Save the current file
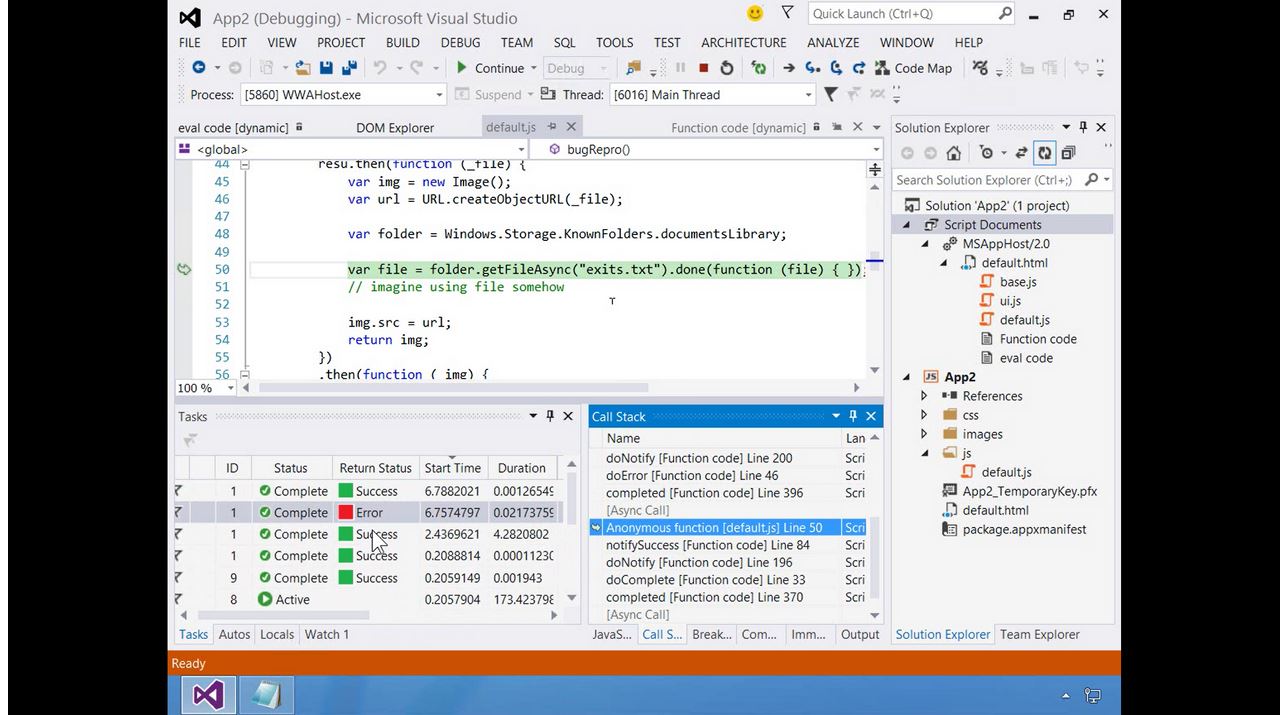Screen dimensions: 1280x715 [326, 68]
